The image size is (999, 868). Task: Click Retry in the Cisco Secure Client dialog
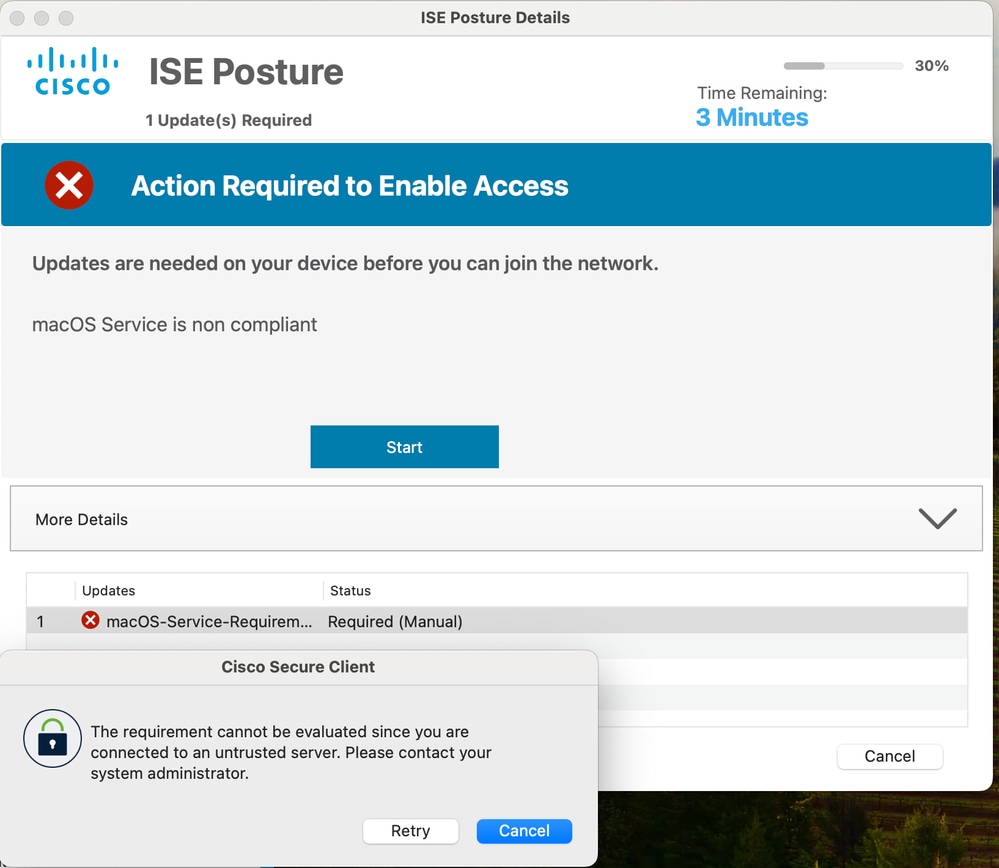410,831
